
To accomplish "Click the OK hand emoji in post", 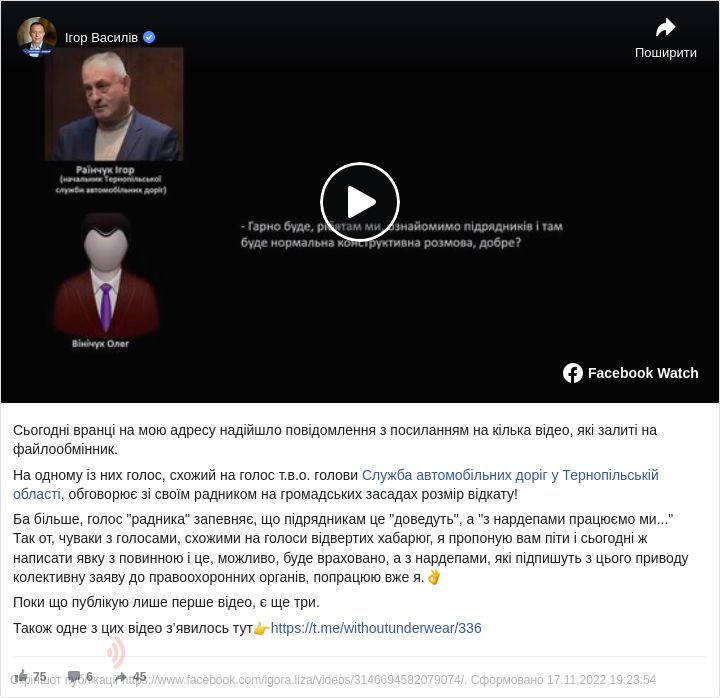I will tap(433, 577).
